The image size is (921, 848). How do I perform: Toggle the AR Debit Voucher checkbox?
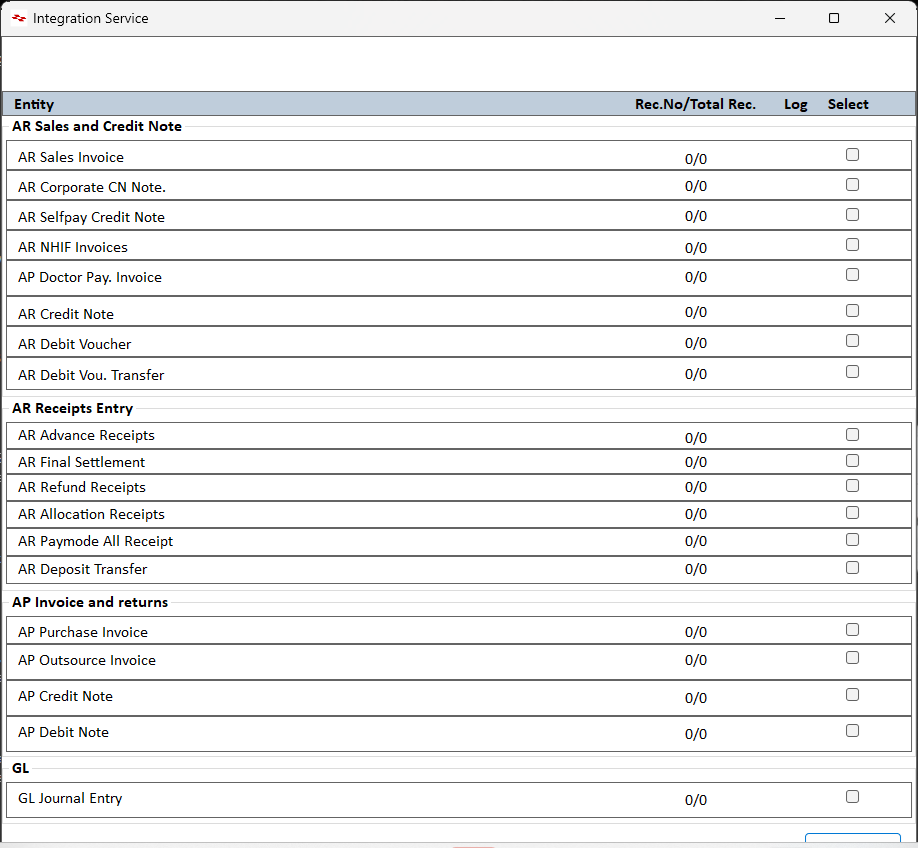(x=852, y=341)
